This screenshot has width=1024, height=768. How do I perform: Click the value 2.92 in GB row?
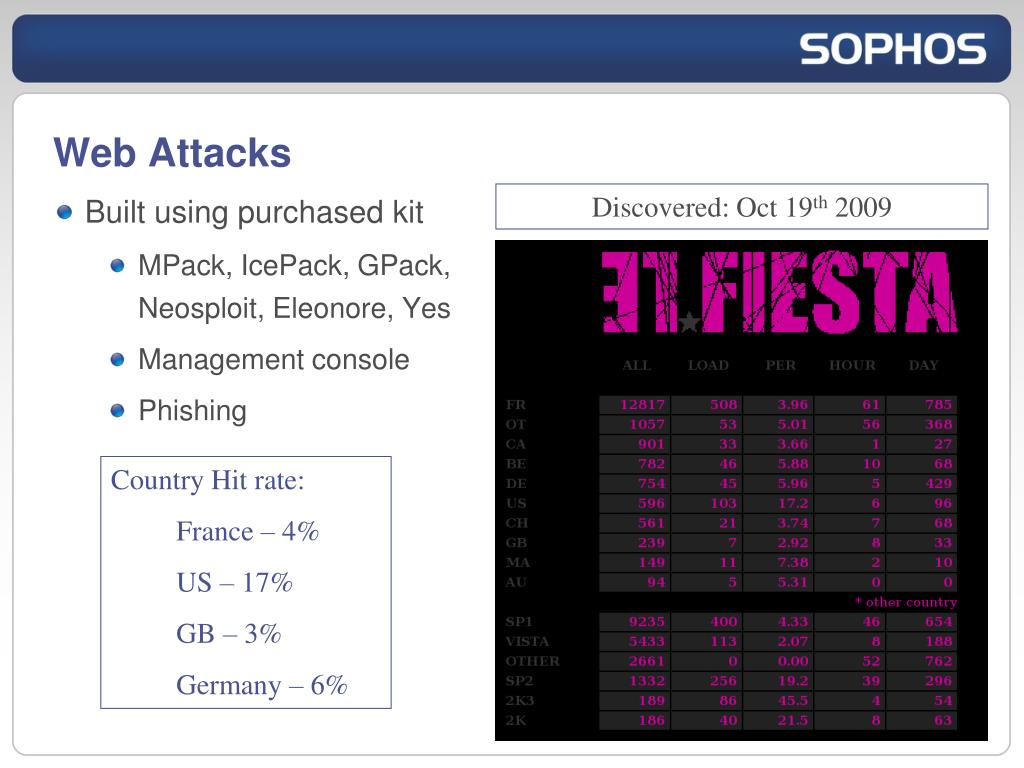coord(793,543)
